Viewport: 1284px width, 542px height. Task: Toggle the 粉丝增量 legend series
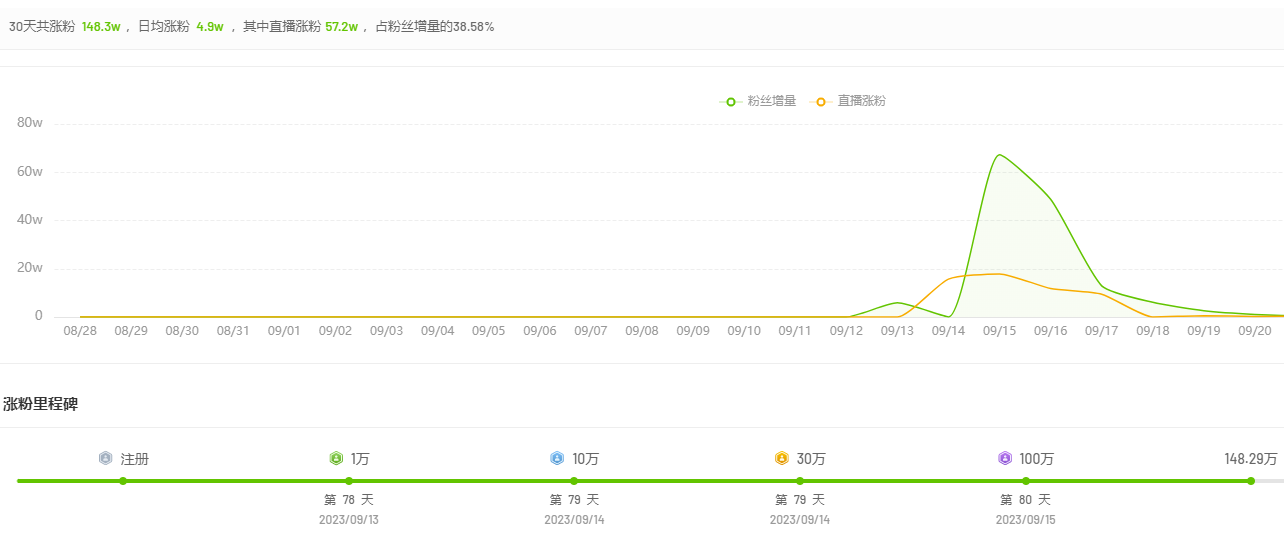click(x=759, y=101)
